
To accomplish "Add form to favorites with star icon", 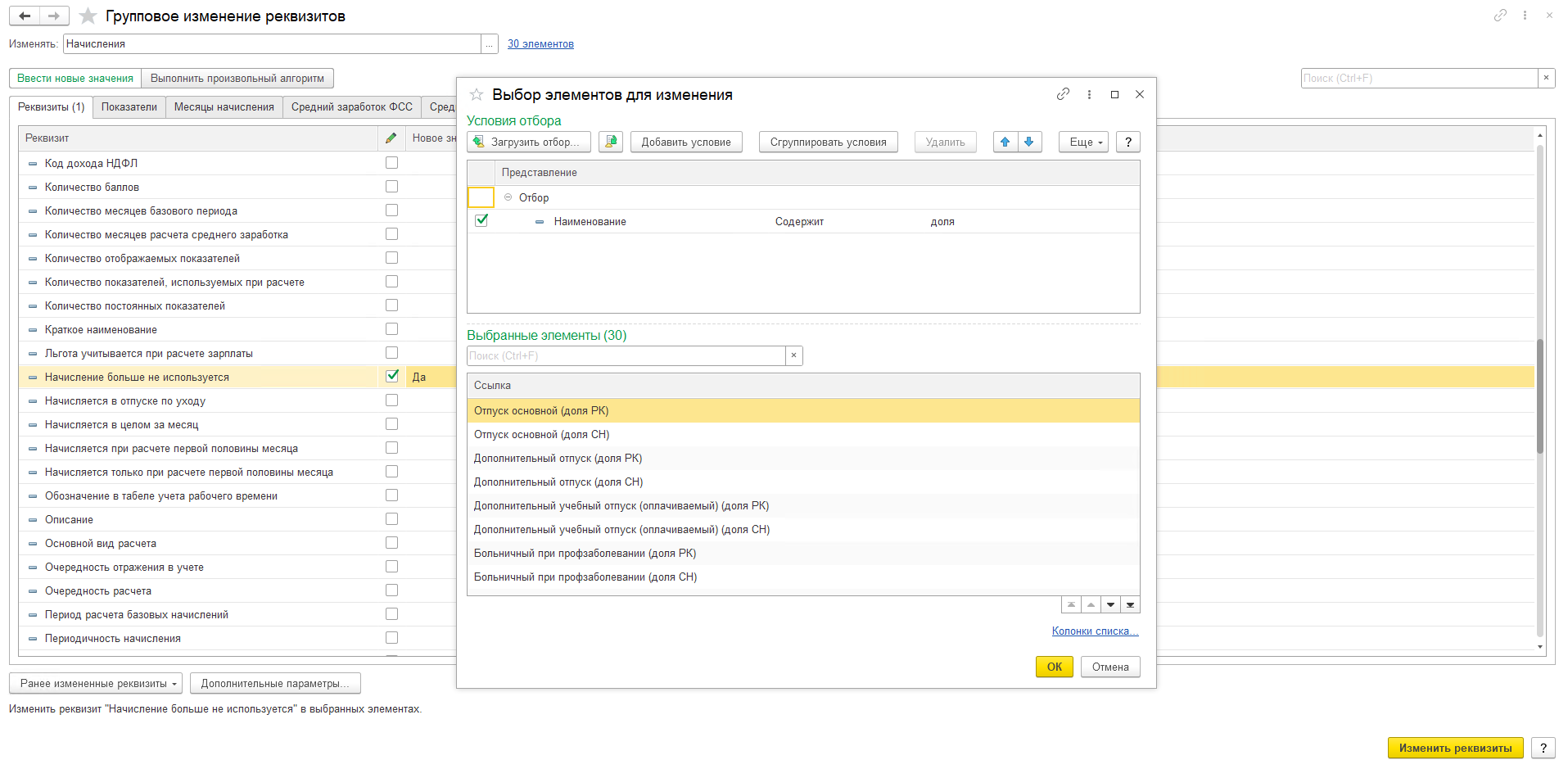I will pos(88,16).
